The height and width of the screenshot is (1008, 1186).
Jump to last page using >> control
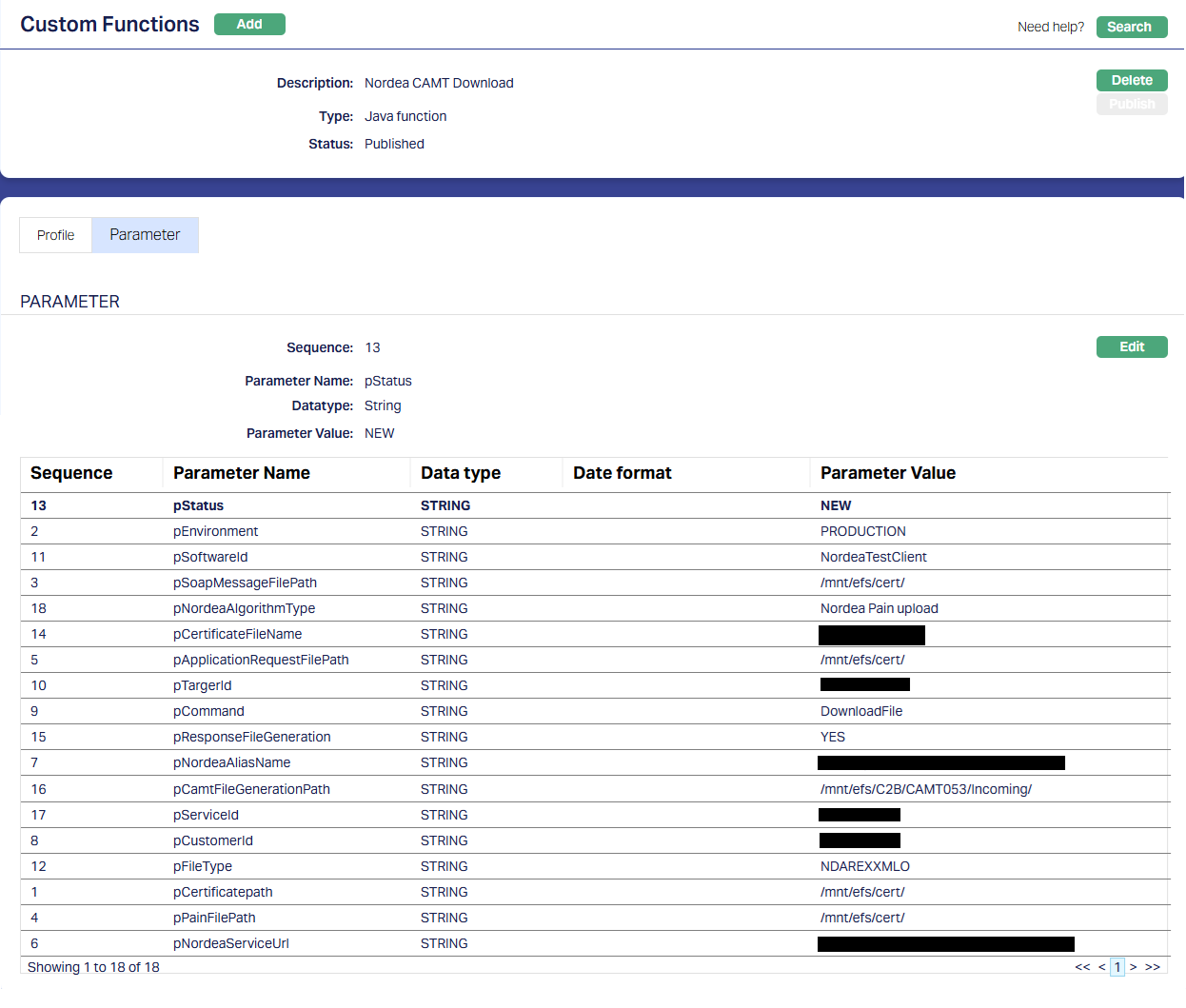(x=1153, y=967)
